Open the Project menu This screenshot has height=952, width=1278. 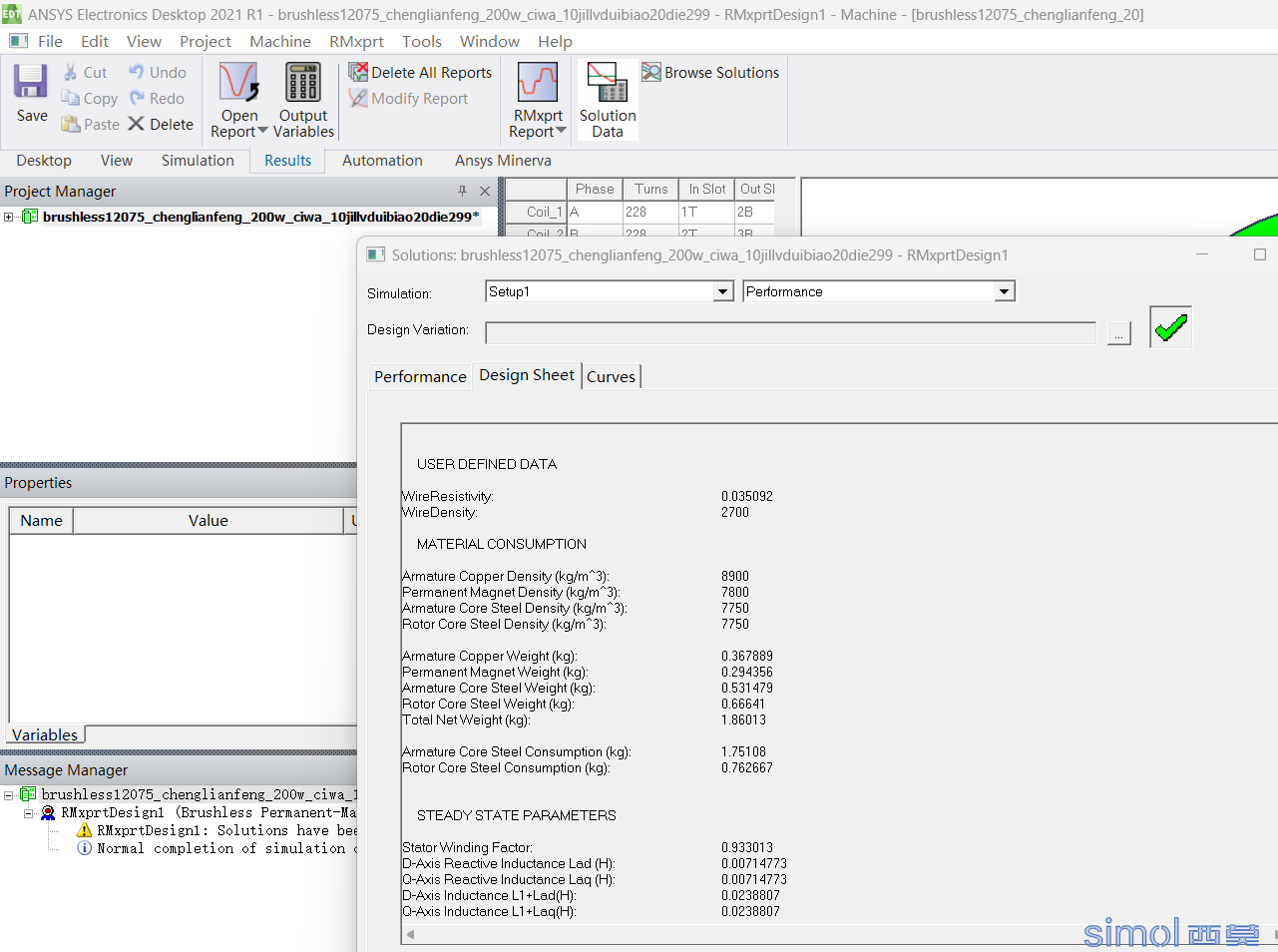pos(206,41)
